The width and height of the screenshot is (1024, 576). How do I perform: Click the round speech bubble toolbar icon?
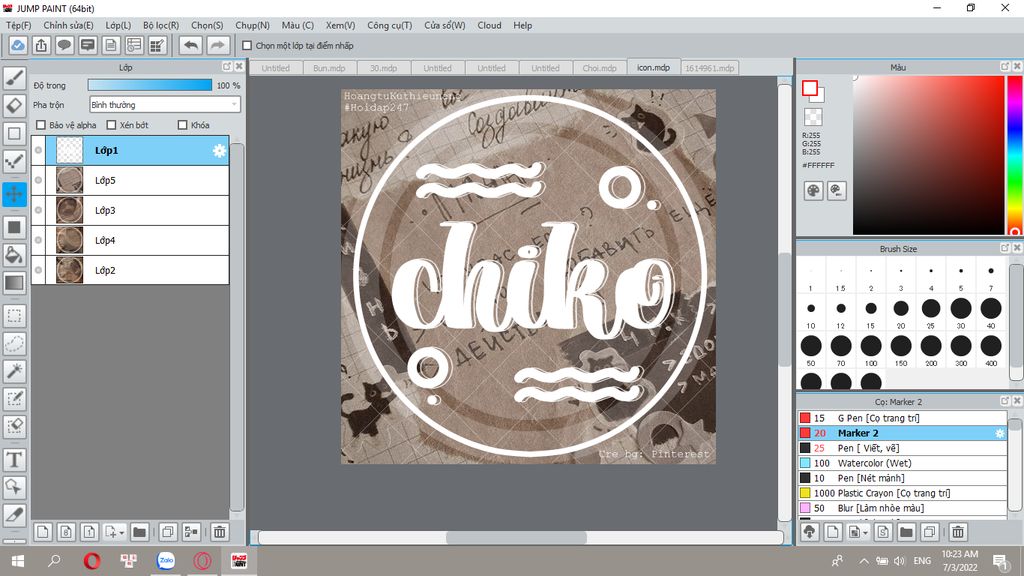tap(64, 46)
